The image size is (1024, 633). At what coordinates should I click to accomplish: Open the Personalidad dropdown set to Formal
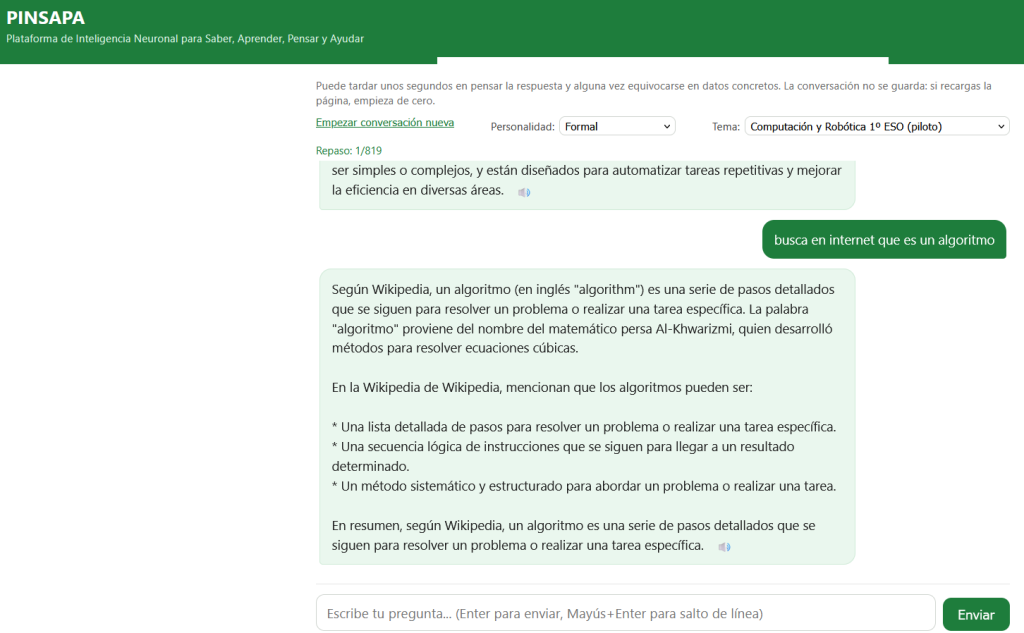click(617, 126)
